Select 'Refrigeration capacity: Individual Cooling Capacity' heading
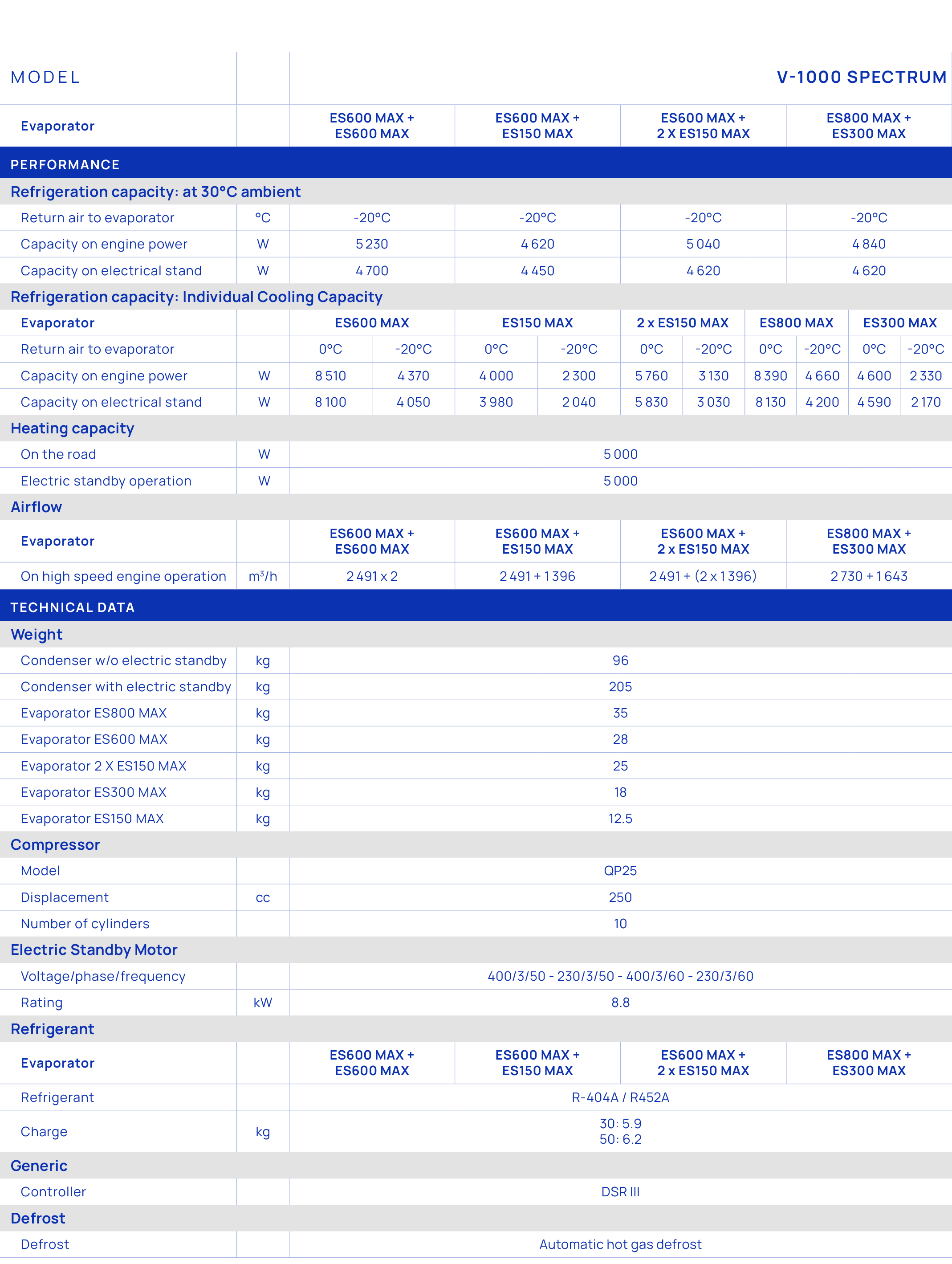The height and width of the screenshot is (1264, 952). (196, 297)
